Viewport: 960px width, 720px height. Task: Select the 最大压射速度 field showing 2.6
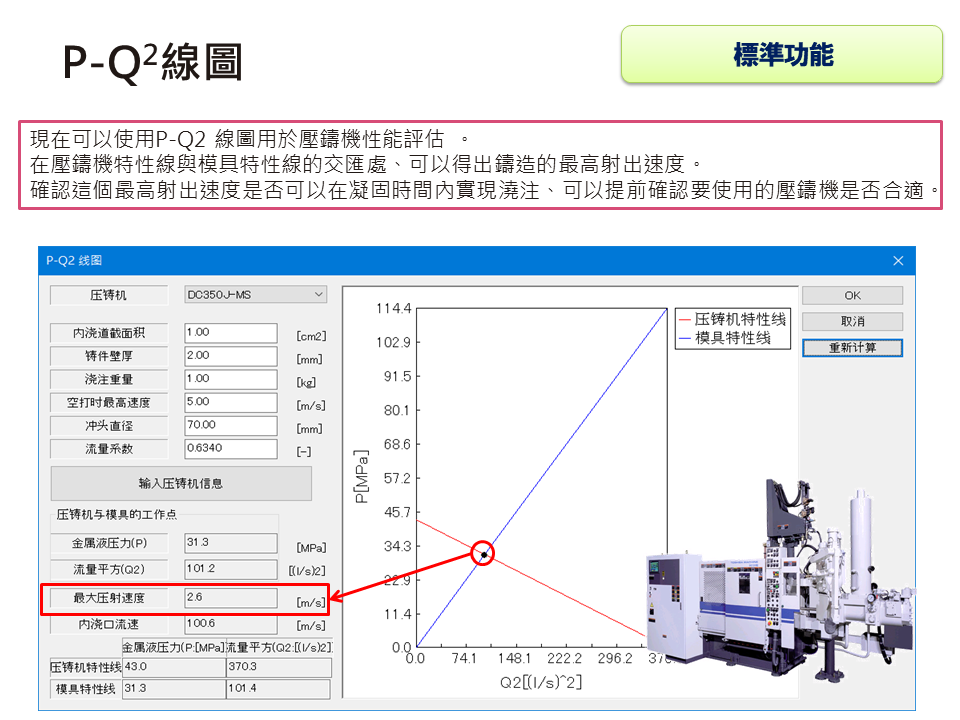pyautogui.click(x=230, y=596)
